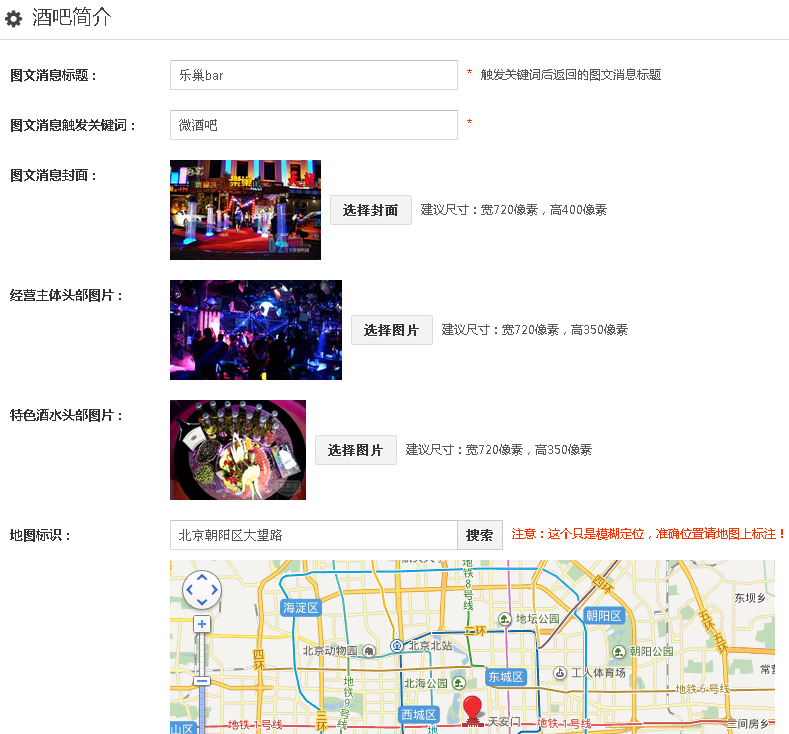Click the 搜索 button next to address
Image resolution: width=789 pixels, height=734 pixels.
(x=480, y=535)
